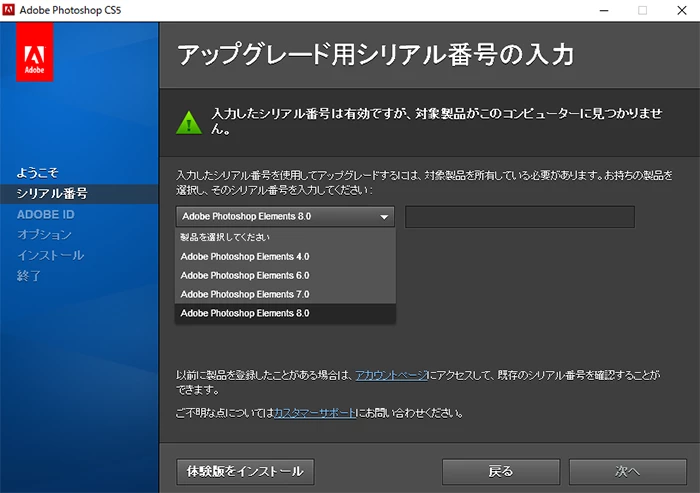Select 製品を選択してください placeholder option
The width and height of the screenshot is (700, 493).
(285, 237)
